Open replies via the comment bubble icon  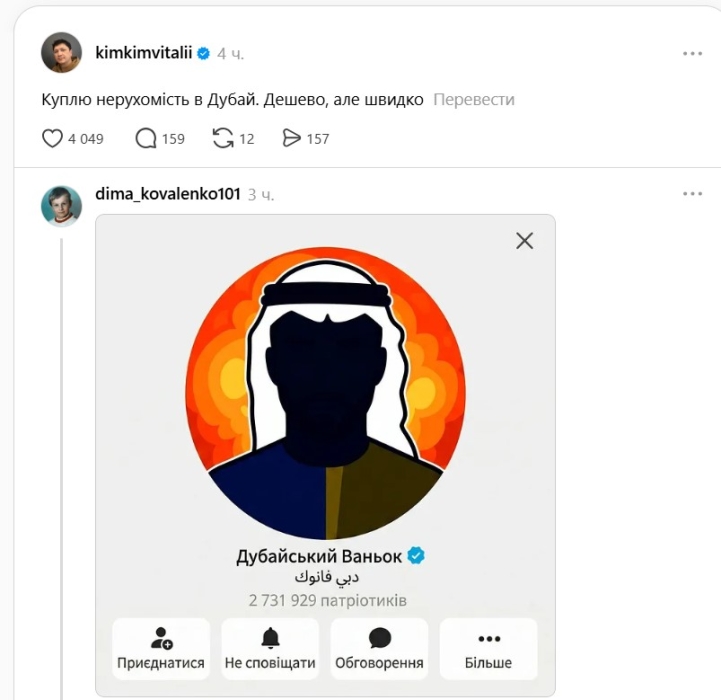[146, 138]
